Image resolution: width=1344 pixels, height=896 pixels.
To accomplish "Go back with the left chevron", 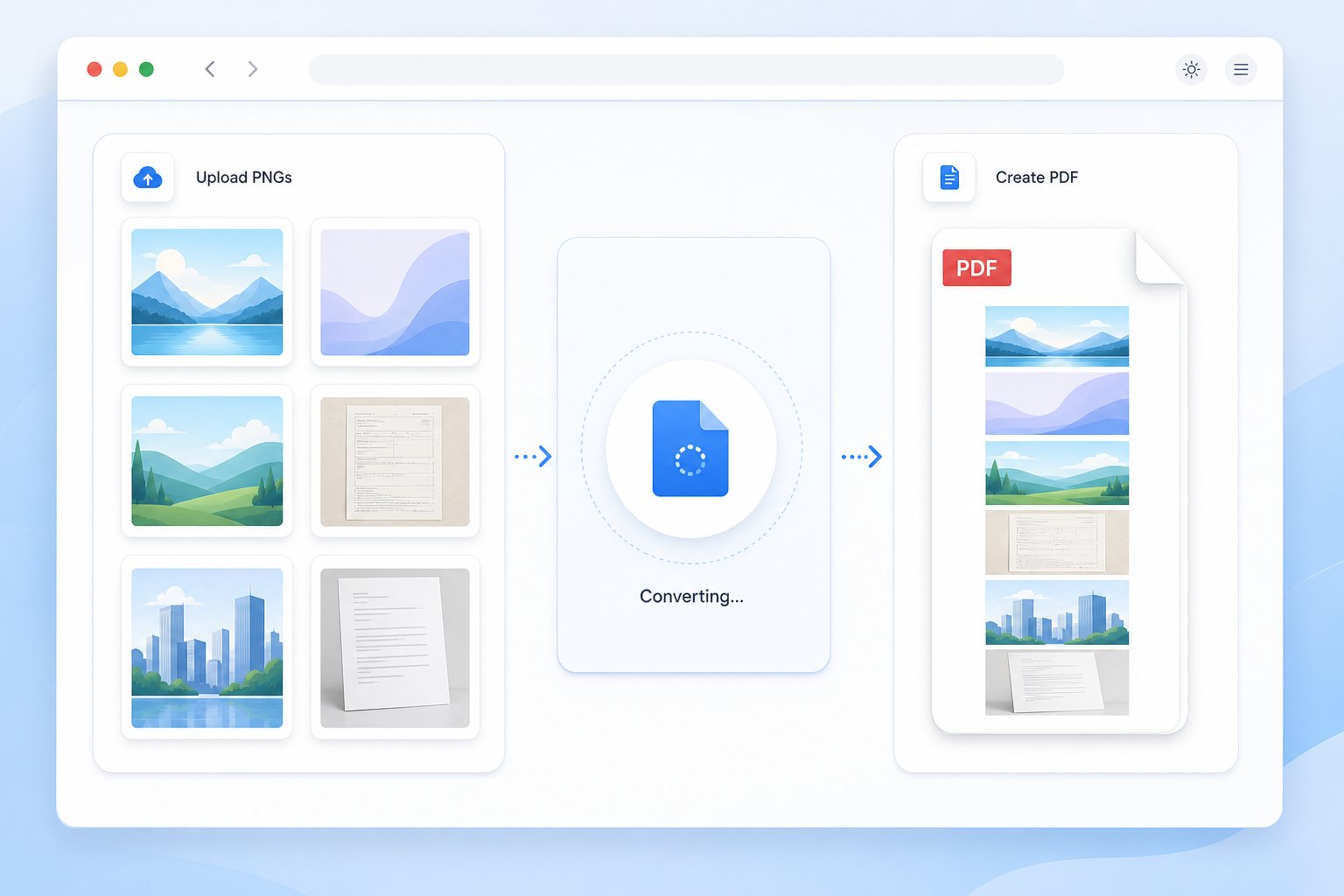I will pyautogui.click(x=210, y=69).
